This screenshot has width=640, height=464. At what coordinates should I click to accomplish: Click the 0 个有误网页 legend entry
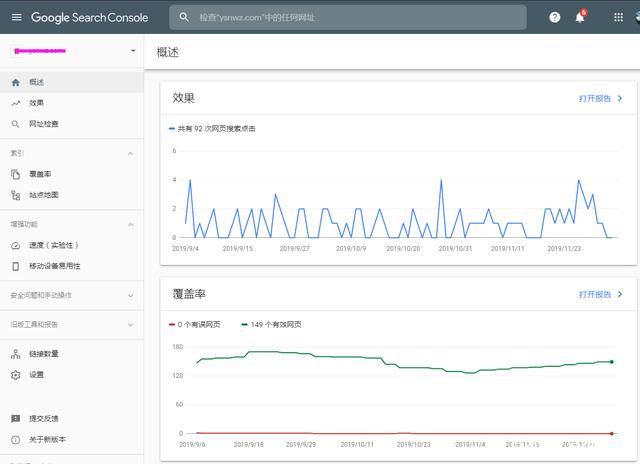click(x=195, y=324)
